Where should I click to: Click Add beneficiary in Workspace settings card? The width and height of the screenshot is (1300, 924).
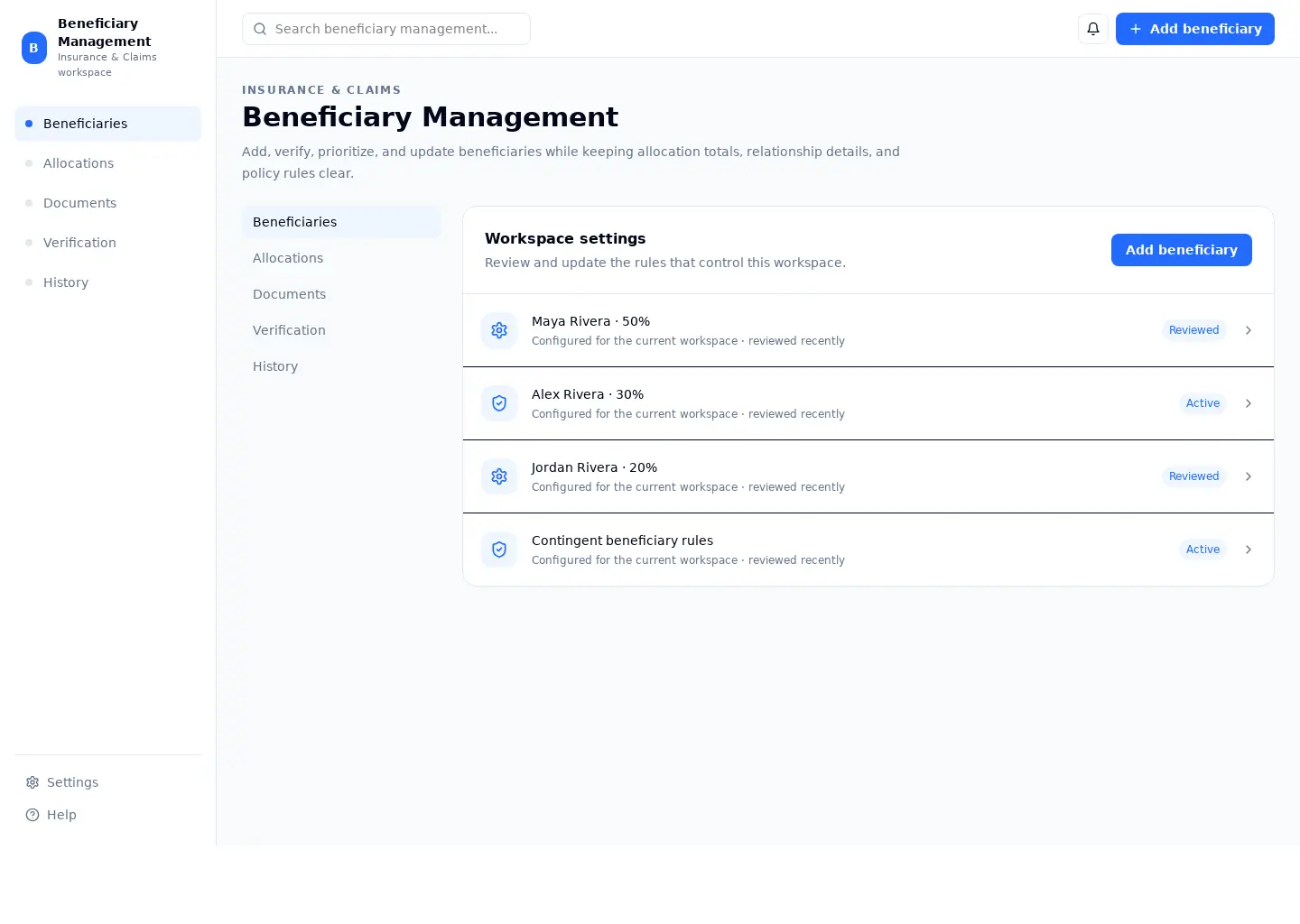[x=1182, y=250]
